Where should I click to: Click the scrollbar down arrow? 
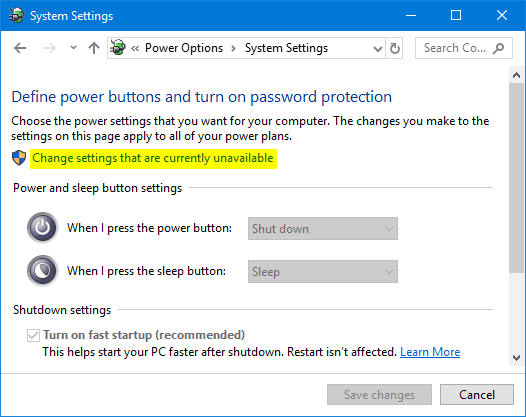[517, 358]
